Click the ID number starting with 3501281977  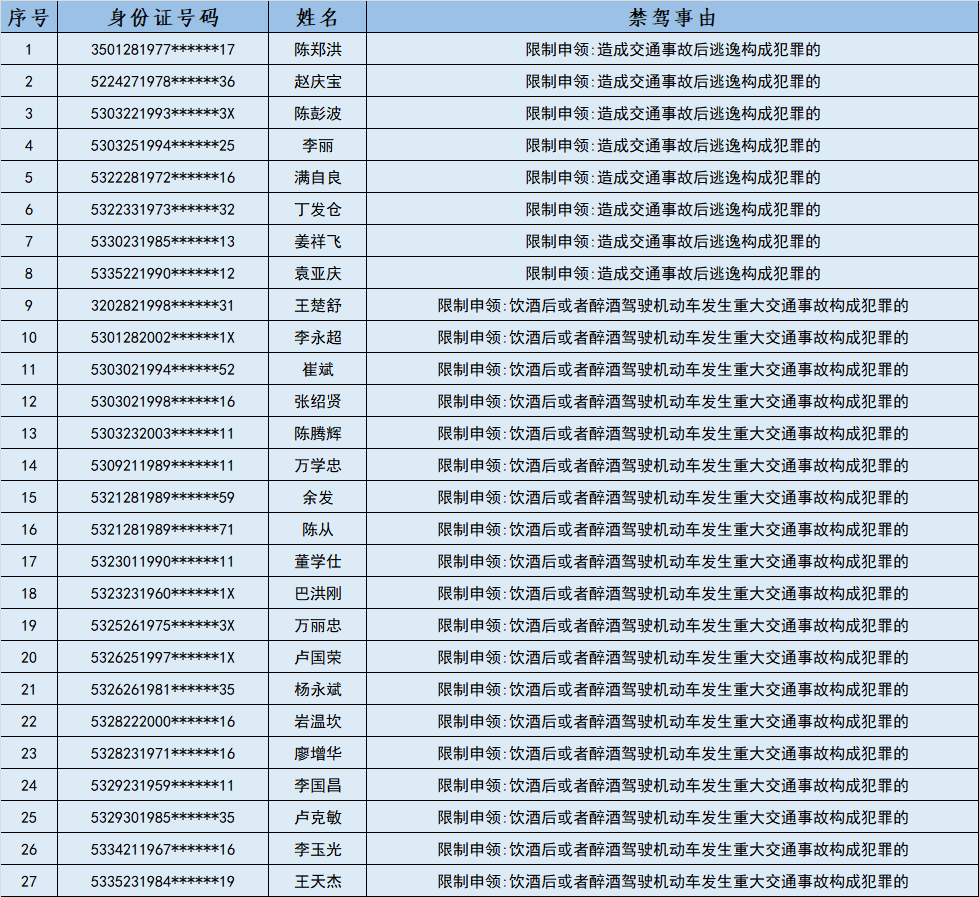pos(163,49)
